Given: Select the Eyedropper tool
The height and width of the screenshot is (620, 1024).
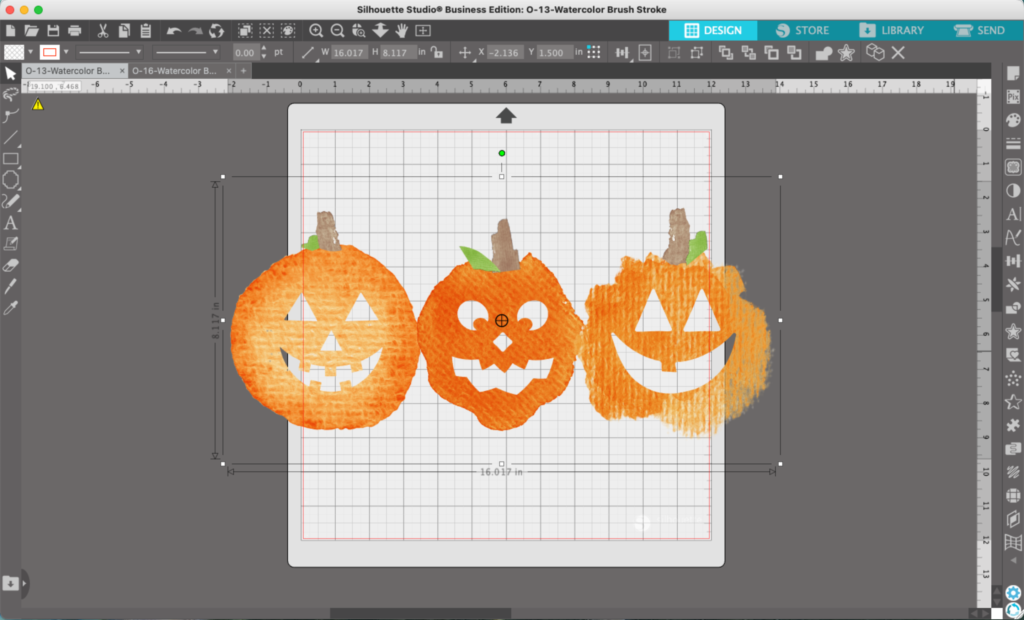Looking at the screenshot, I should [10, 308].
